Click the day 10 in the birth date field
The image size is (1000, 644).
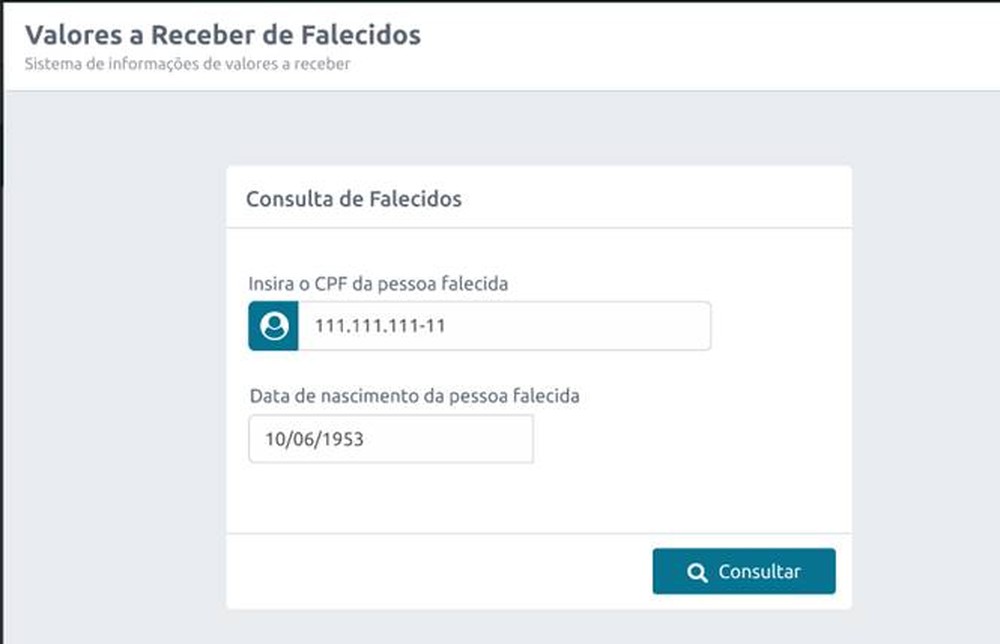(x=274, y=439)
